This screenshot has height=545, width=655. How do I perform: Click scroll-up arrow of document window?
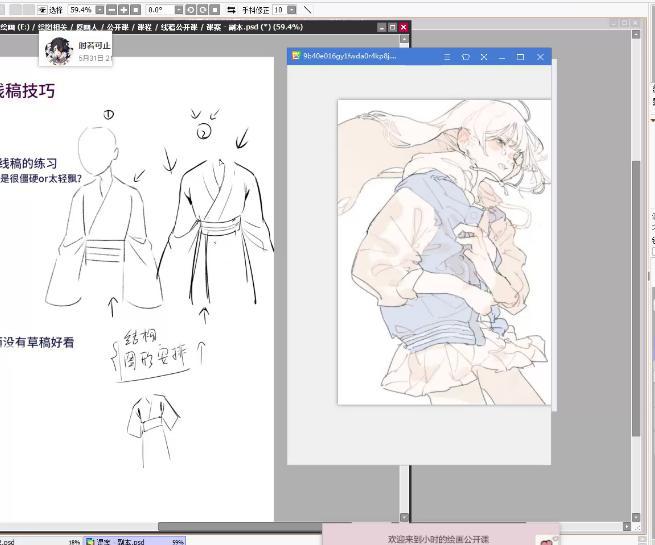click(404, 39)
